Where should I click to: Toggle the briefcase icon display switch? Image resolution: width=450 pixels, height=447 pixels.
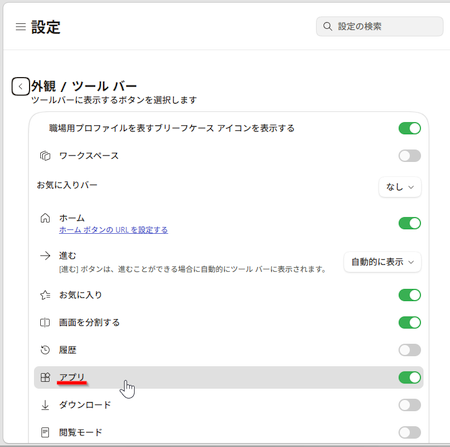point(410,128)
